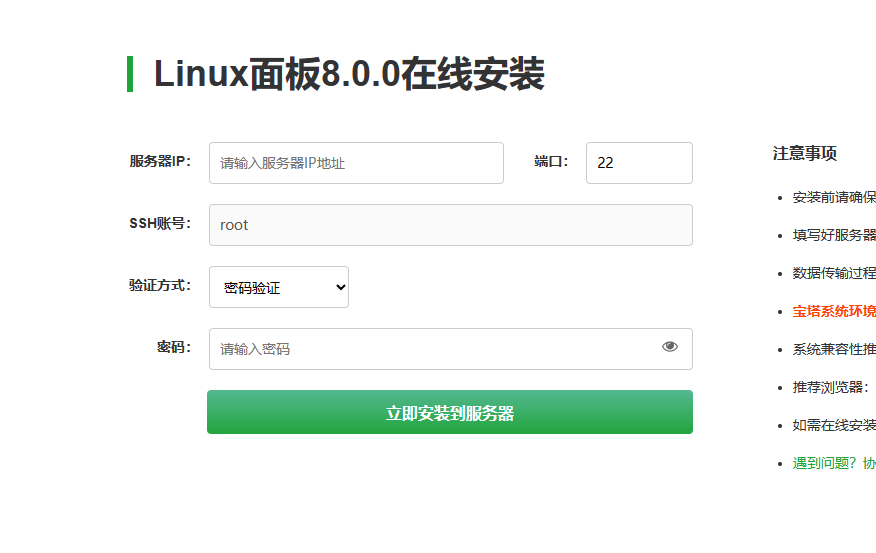Screen dimensions: 876x553
Task: Click the 推荐浏览器 note item
Action: click(x=831, y=387)
